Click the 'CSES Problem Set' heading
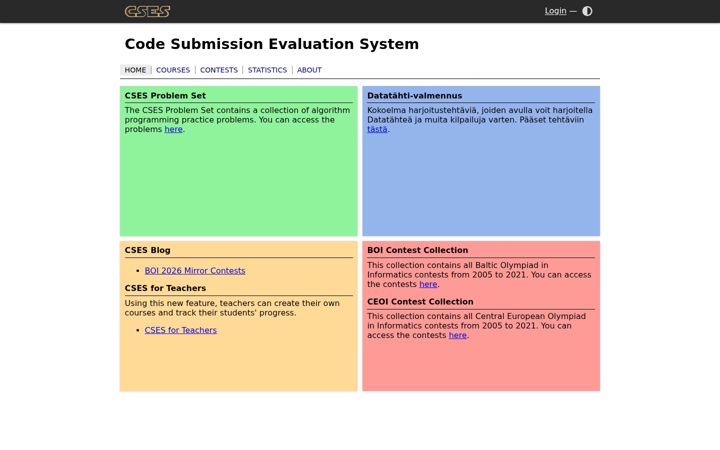Image resolution: width=720 pixels, height=450 pixels. tap(165, 96)
